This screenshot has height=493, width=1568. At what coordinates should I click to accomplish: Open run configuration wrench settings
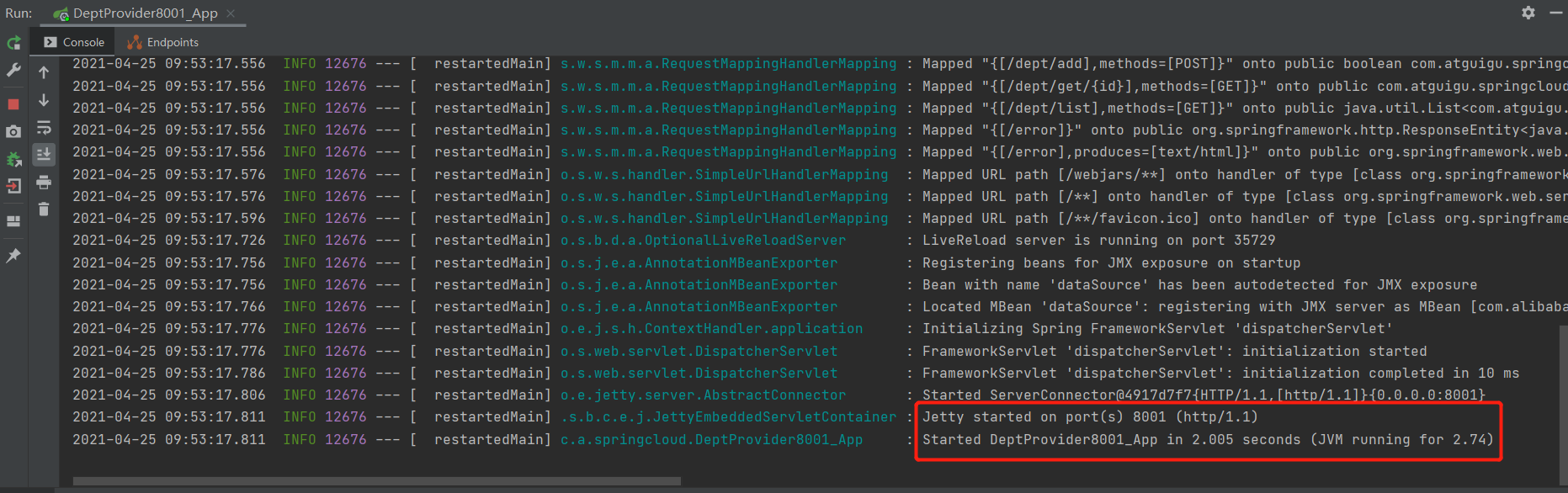[x=13, y=71]
